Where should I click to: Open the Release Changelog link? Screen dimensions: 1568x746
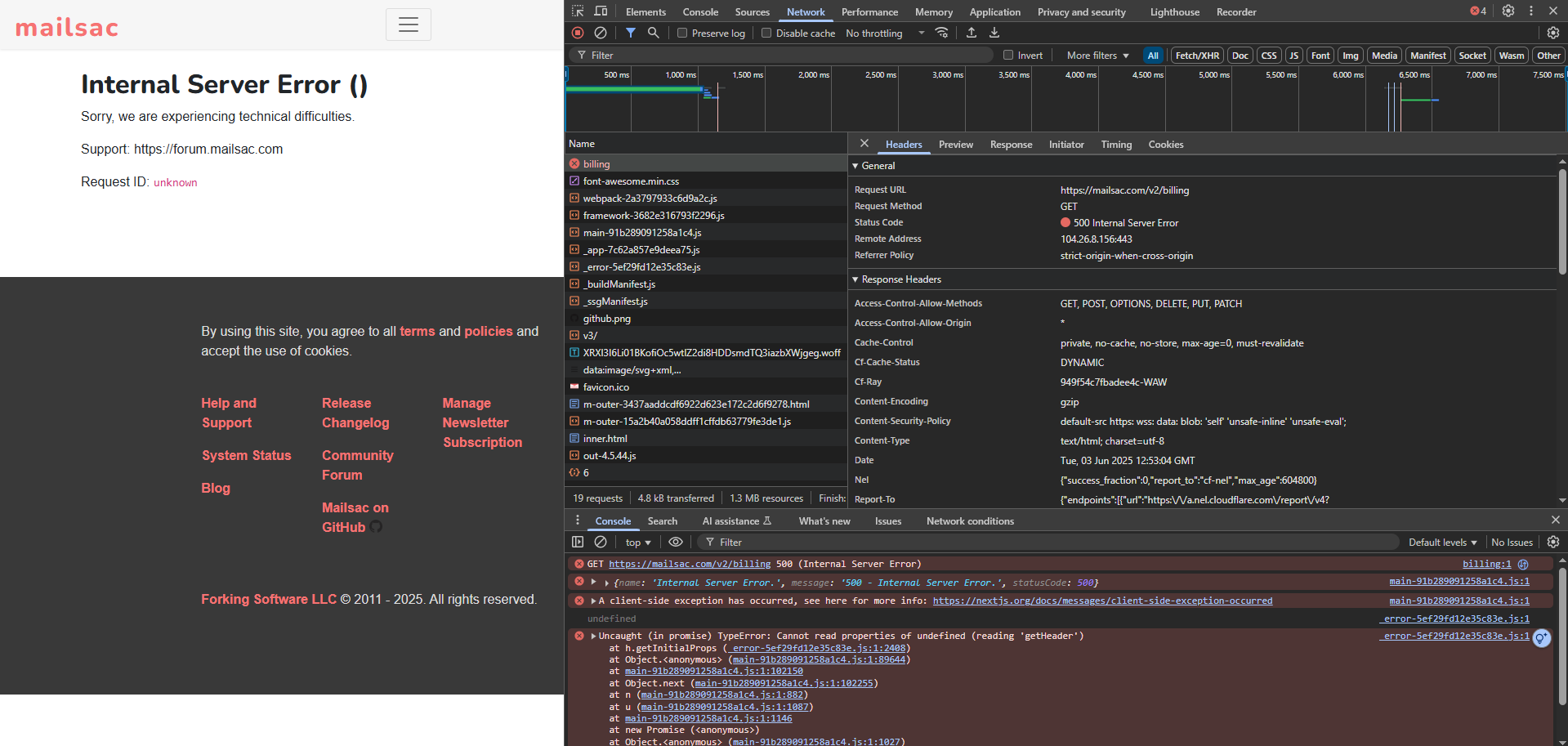pos(355,413)
